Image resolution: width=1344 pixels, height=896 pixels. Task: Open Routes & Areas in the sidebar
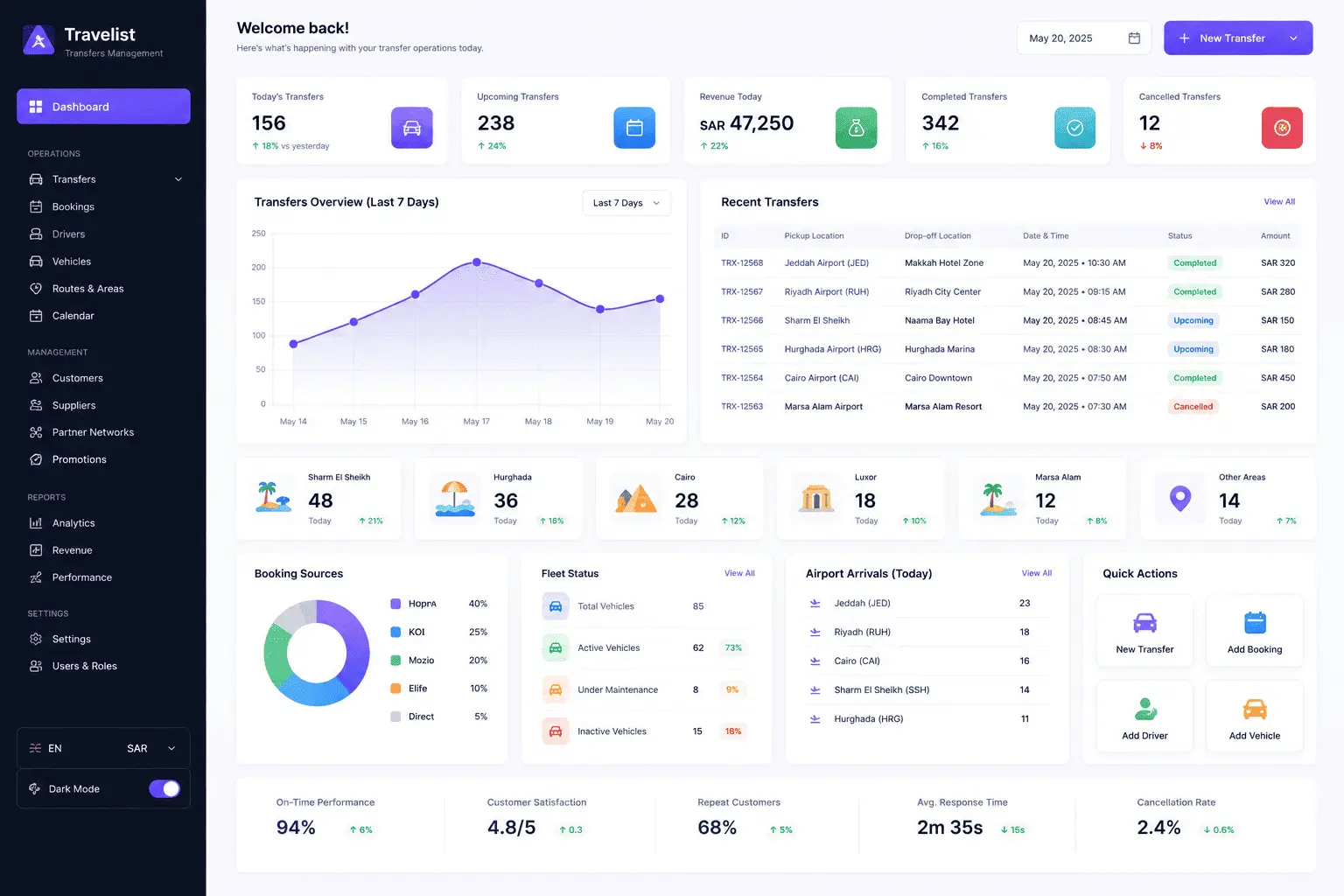click(x=103, y=288)
